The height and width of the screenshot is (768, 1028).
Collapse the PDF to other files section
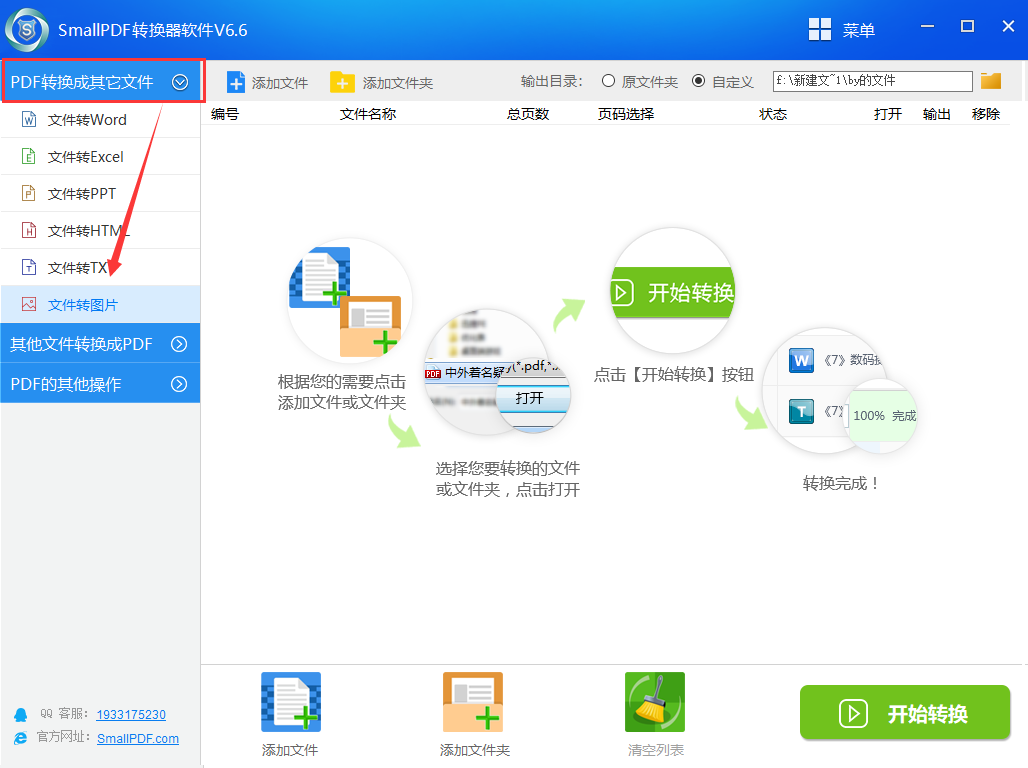(180, 82)
